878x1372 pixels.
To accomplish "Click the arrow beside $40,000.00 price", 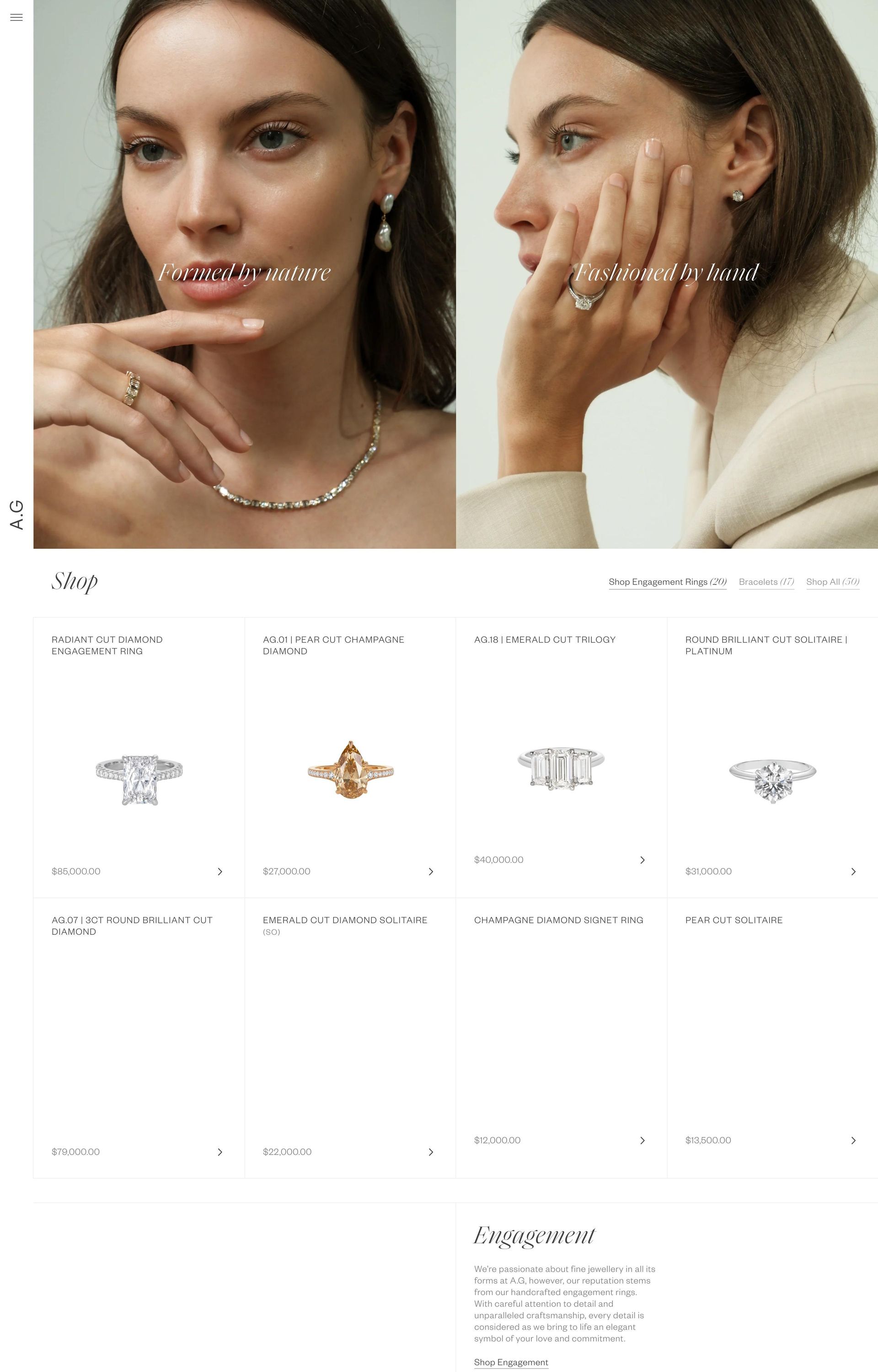I will [642, 860].
